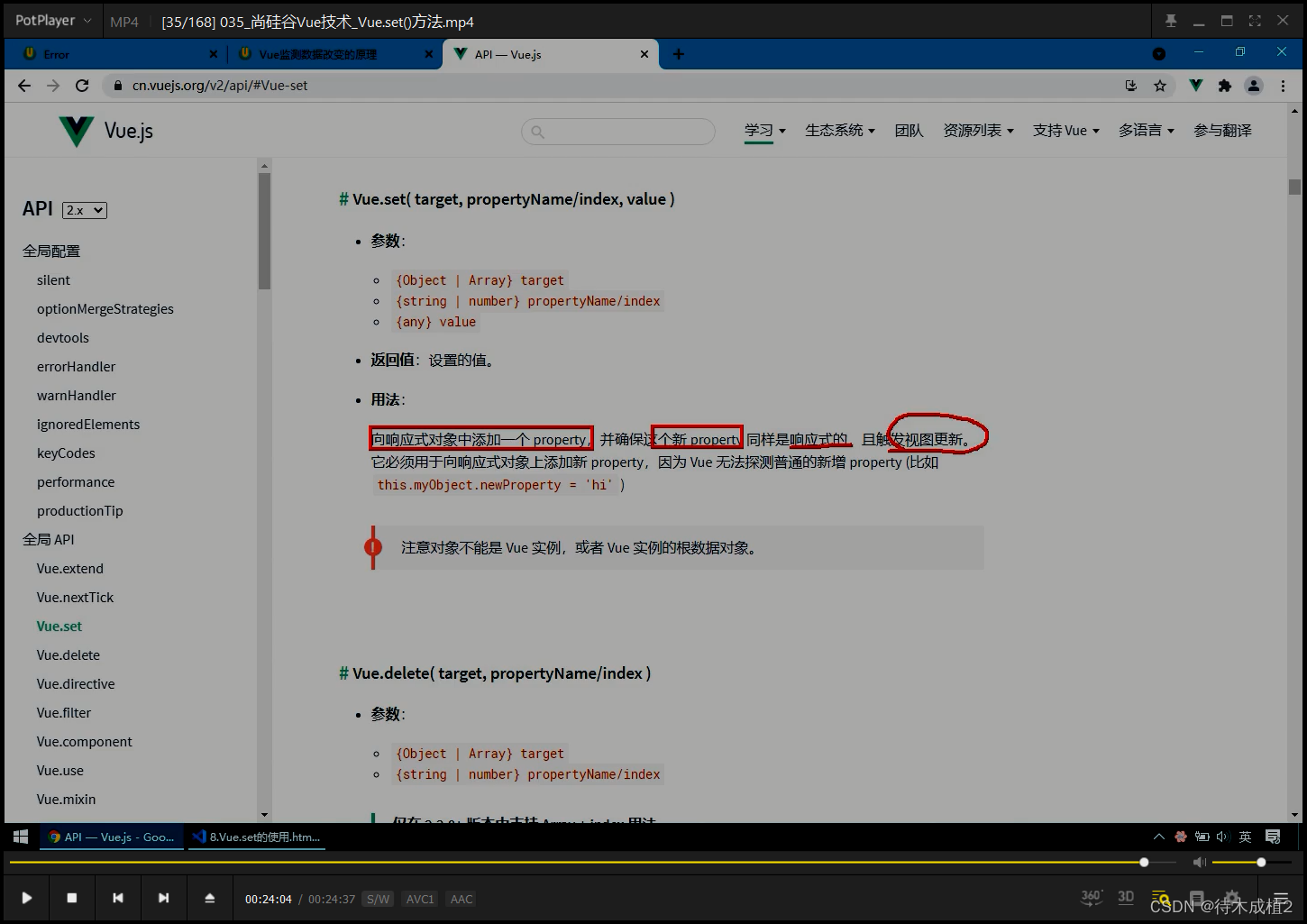The width and height of the screenshot is (1307, 924).
Task: Toggle 3D video mode in PotPlayer
Action: (1126, 897)
